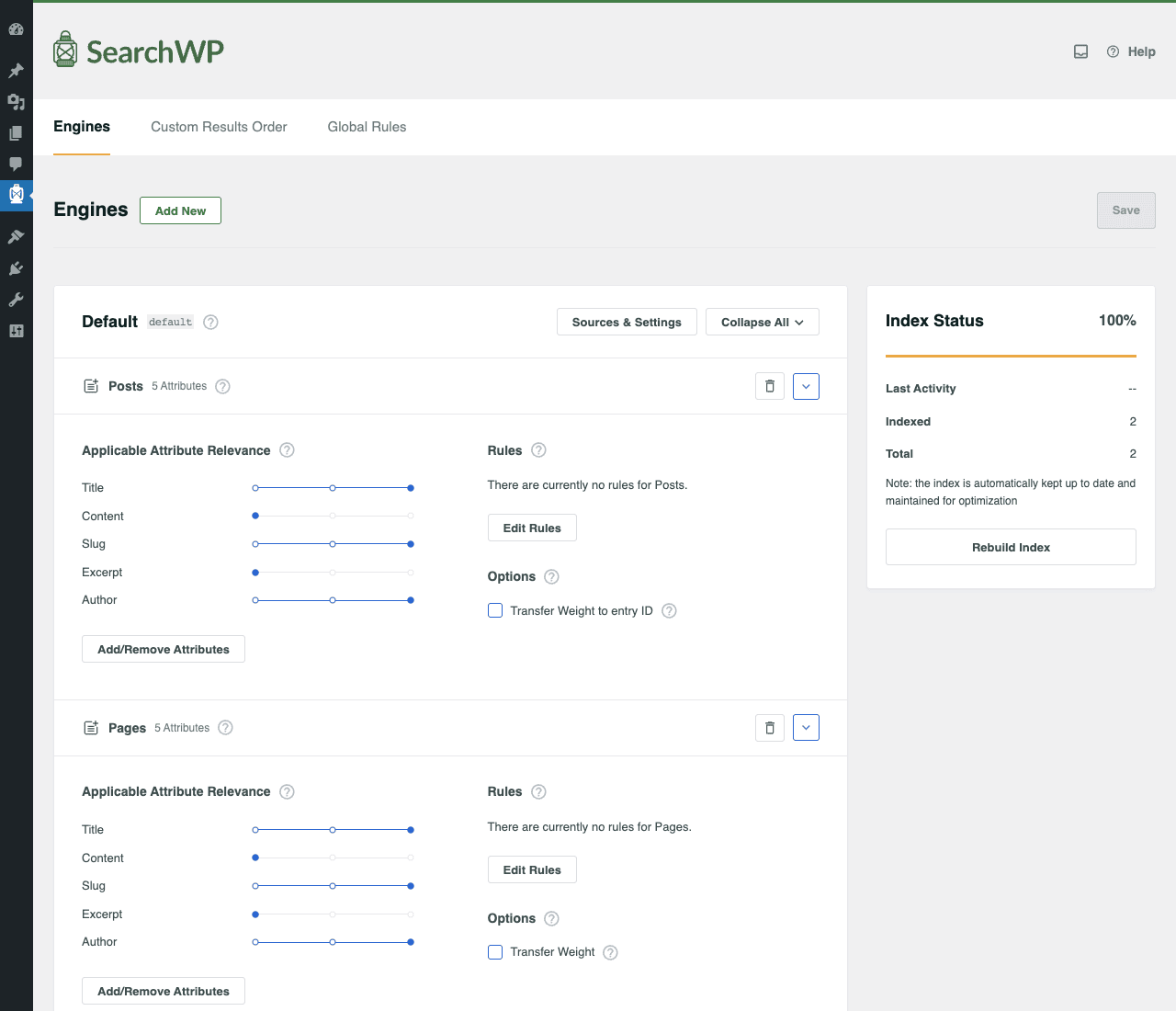Set Pages Excerpt slider to maximum stop
This screenshot has height=1011, width=1176.
point(411,914)
